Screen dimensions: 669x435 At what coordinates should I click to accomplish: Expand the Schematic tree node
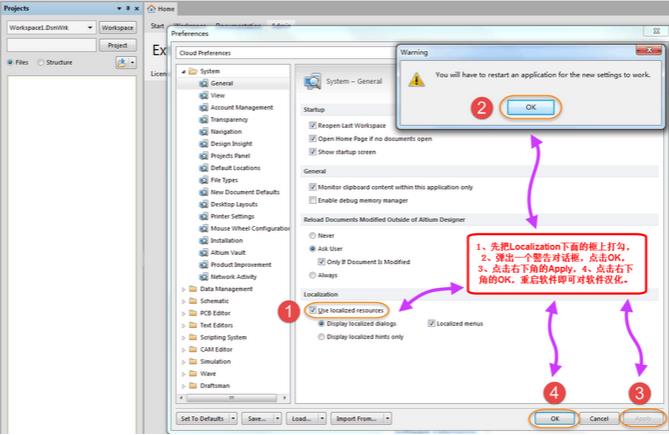(183, 301)
